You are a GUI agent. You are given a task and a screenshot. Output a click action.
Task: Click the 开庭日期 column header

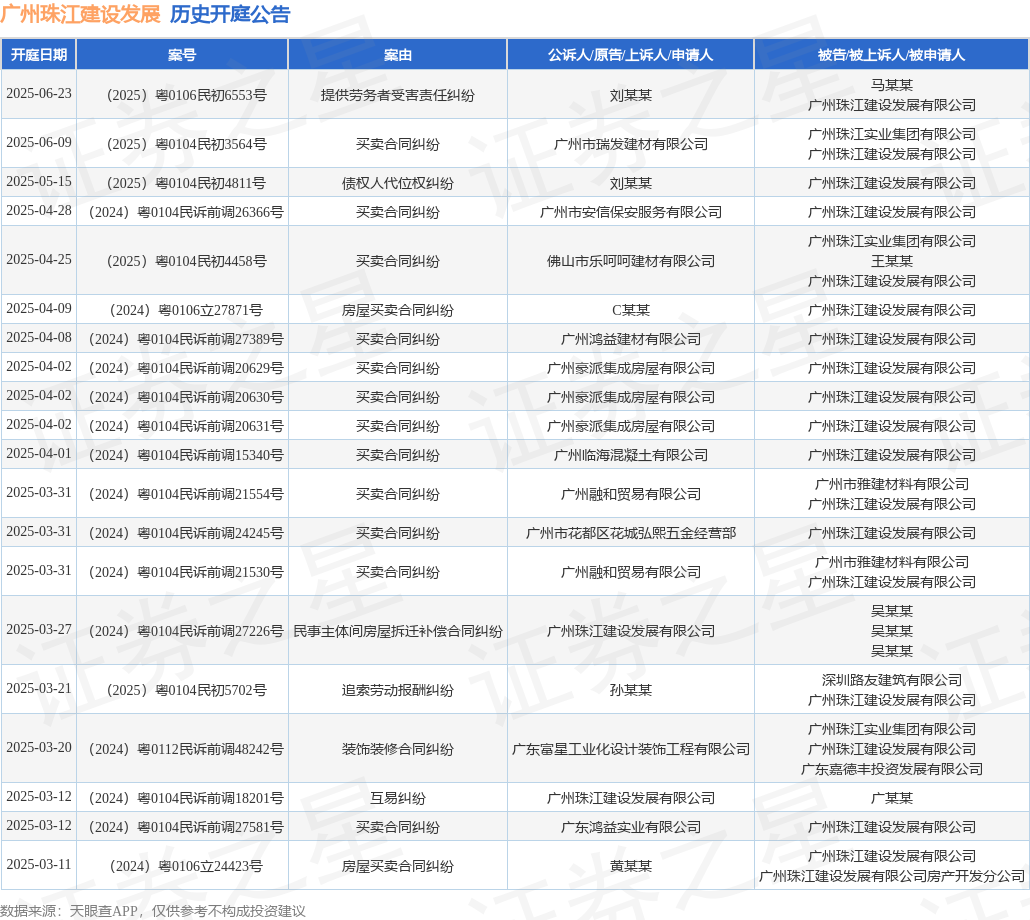point(39,55)
